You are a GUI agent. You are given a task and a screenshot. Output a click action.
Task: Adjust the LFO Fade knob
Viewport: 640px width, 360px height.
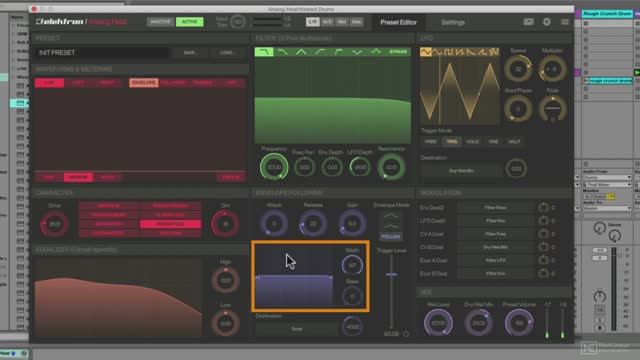[x=553, y=109]
